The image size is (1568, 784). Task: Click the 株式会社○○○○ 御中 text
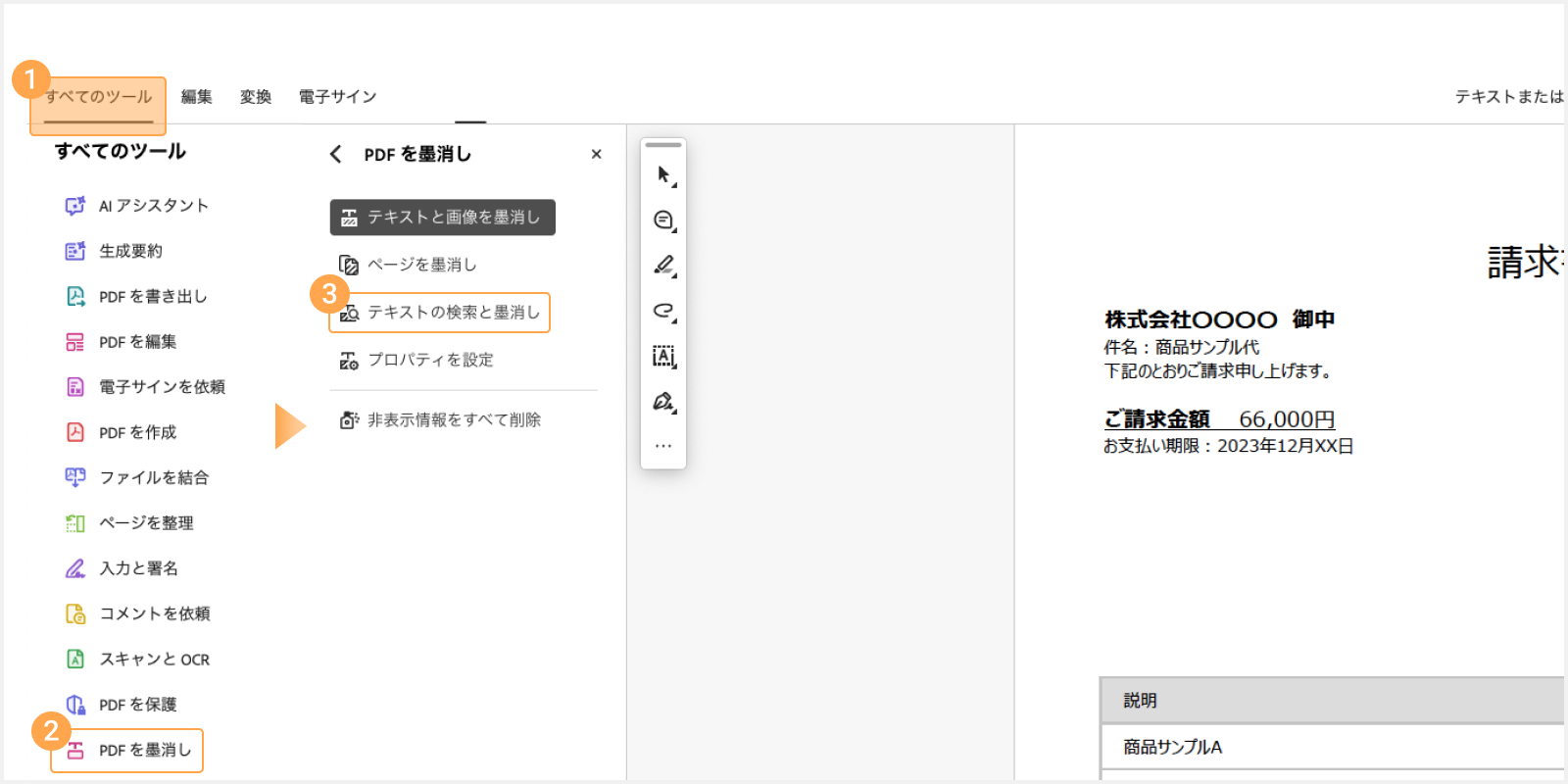(1220, 319)
